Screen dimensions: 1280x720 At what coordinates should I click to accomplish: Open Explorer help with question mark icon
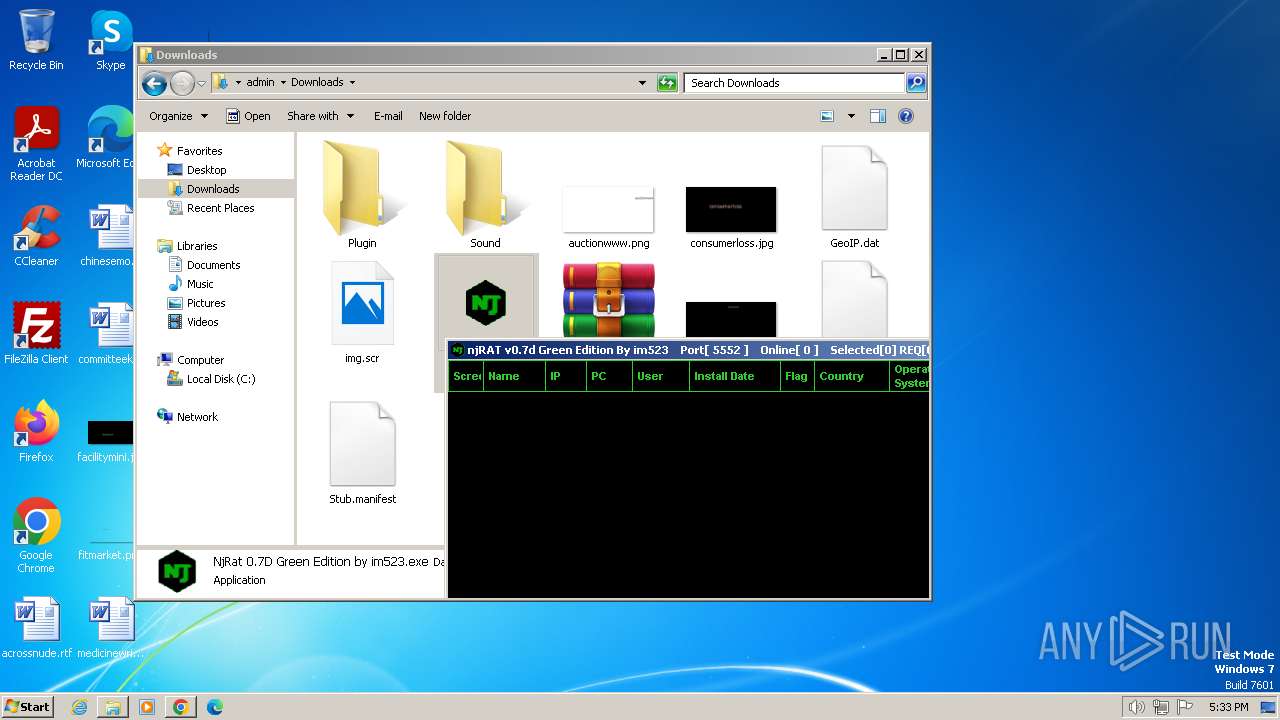click(906, 116)
